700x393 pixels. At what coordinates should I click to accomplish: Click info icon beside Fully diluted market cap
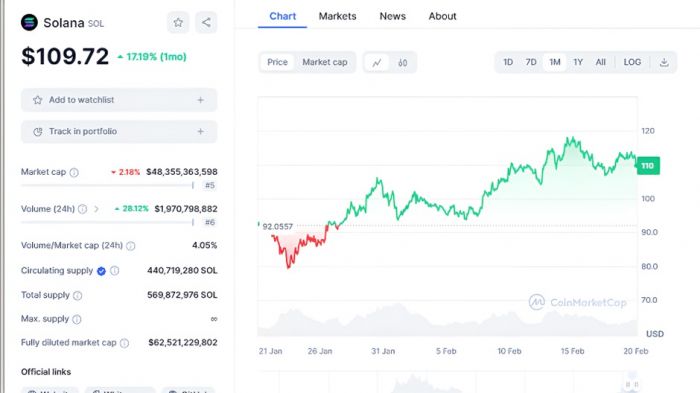click(x=125, y=343)
